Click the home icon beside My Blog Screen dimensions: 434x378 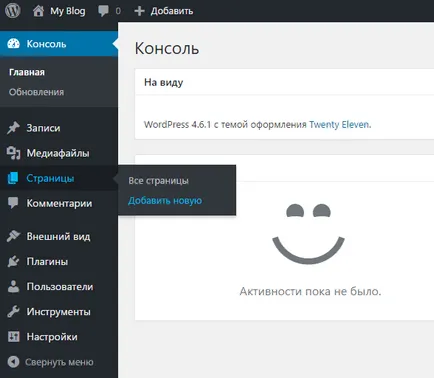click(x=38, y=11)
